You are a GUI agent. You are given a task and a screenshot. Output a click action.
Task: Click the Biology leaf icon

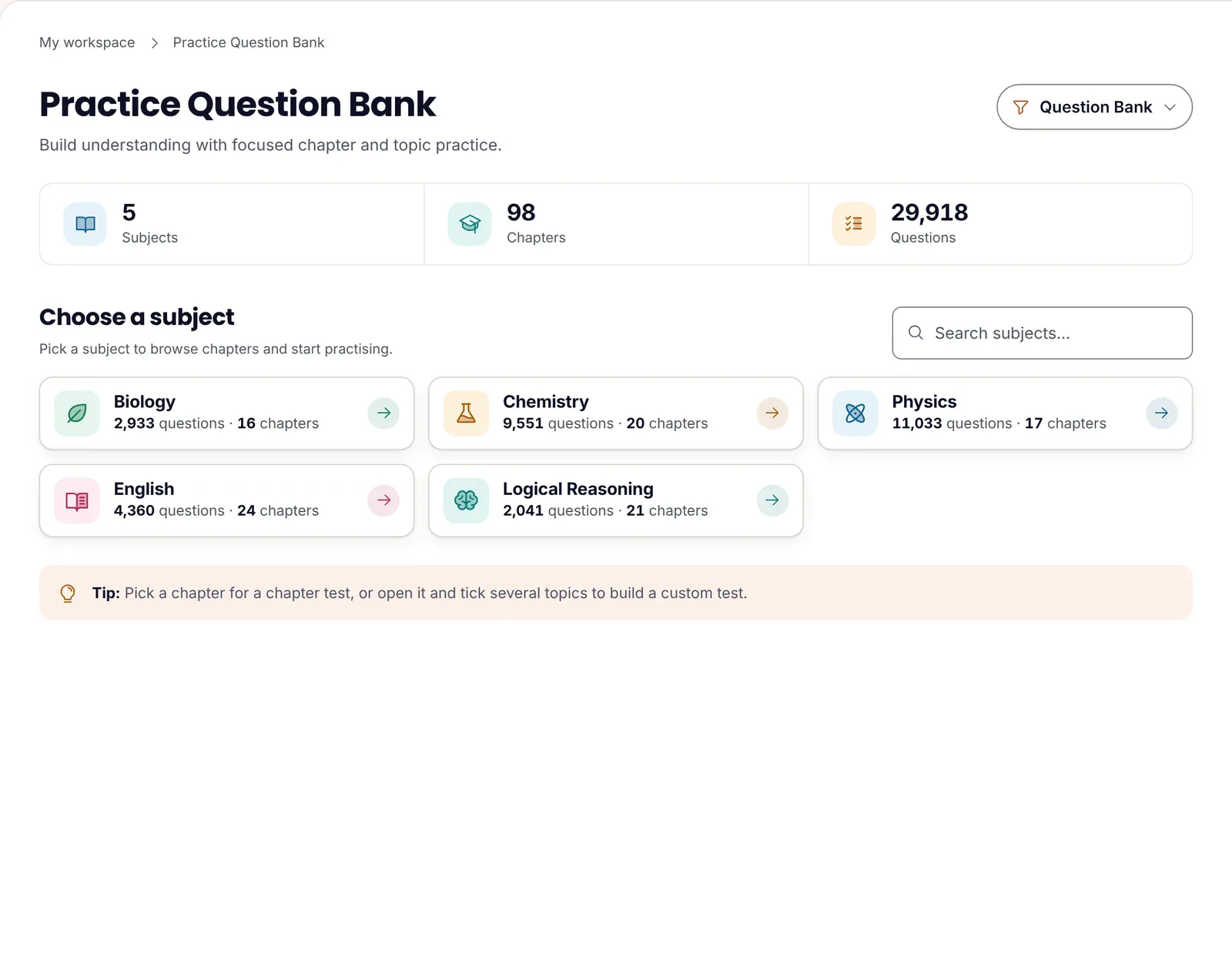click(x=77, y=413)
